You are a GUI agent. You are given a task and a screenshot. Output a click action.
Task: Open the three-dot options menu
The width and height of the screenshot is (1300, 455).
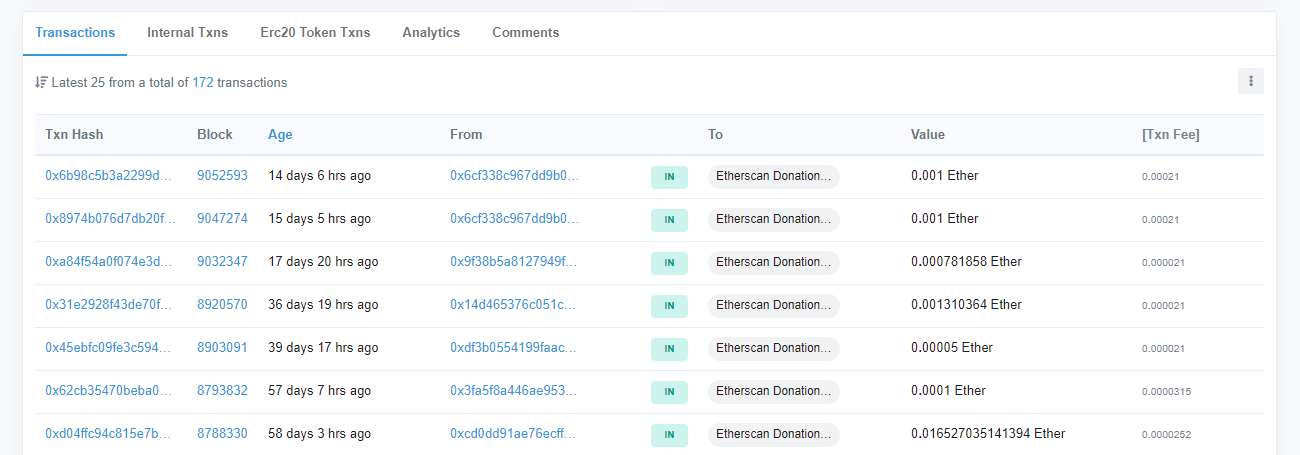1250,81
